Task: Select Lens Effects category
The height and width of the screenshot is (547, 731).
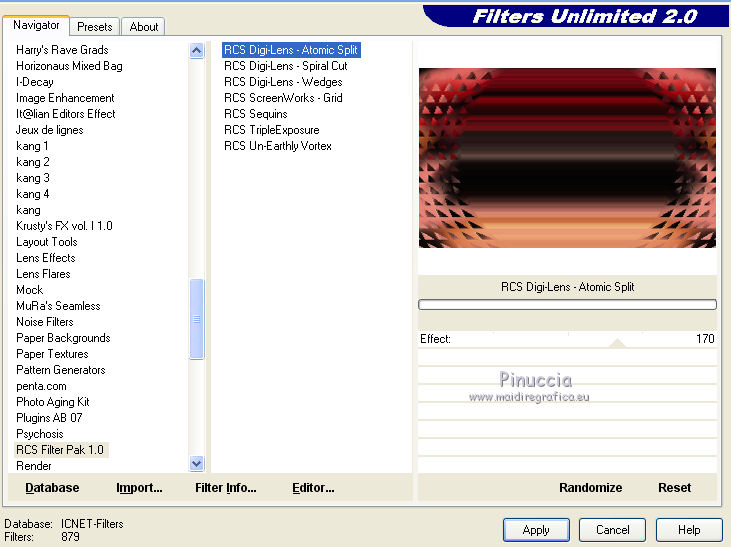Action: coord(45,258)
